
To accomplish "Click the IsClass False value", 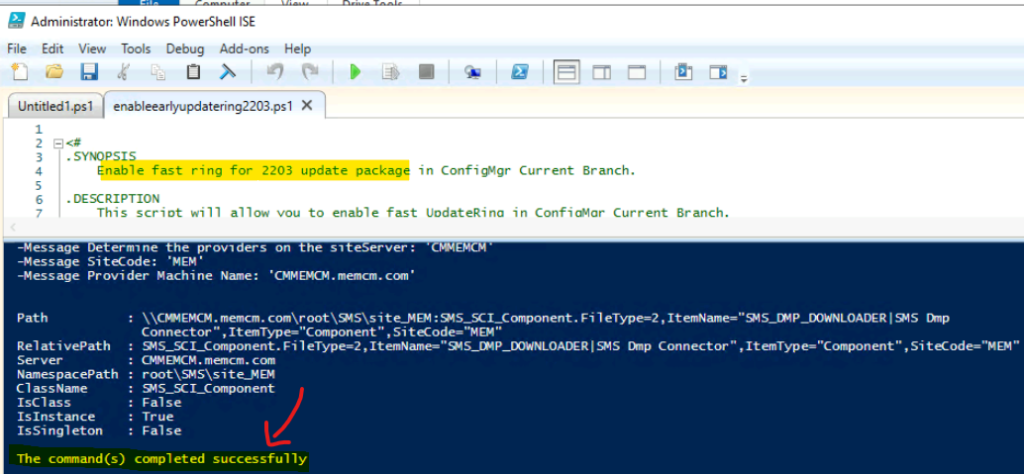I will tap(162, 402).
